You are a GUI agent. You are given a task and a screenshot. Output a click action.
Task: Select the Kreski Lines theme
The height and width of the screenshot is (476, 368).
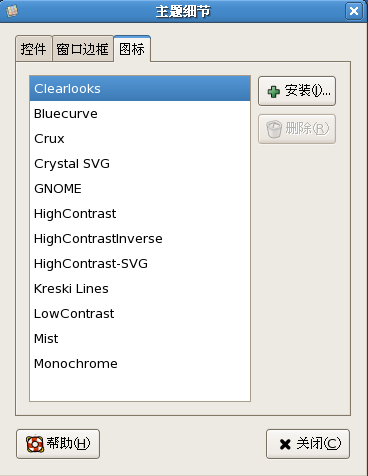140,289
